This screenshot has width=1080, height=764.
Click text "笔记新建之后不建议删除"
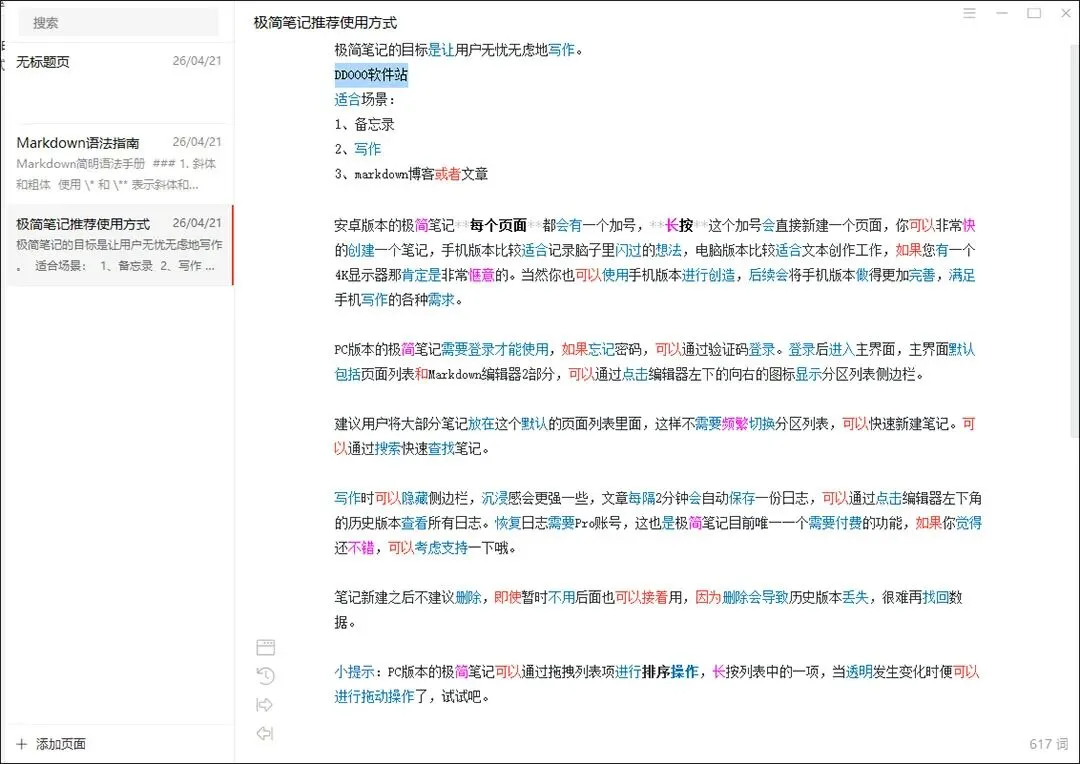[x=408, y=597]
